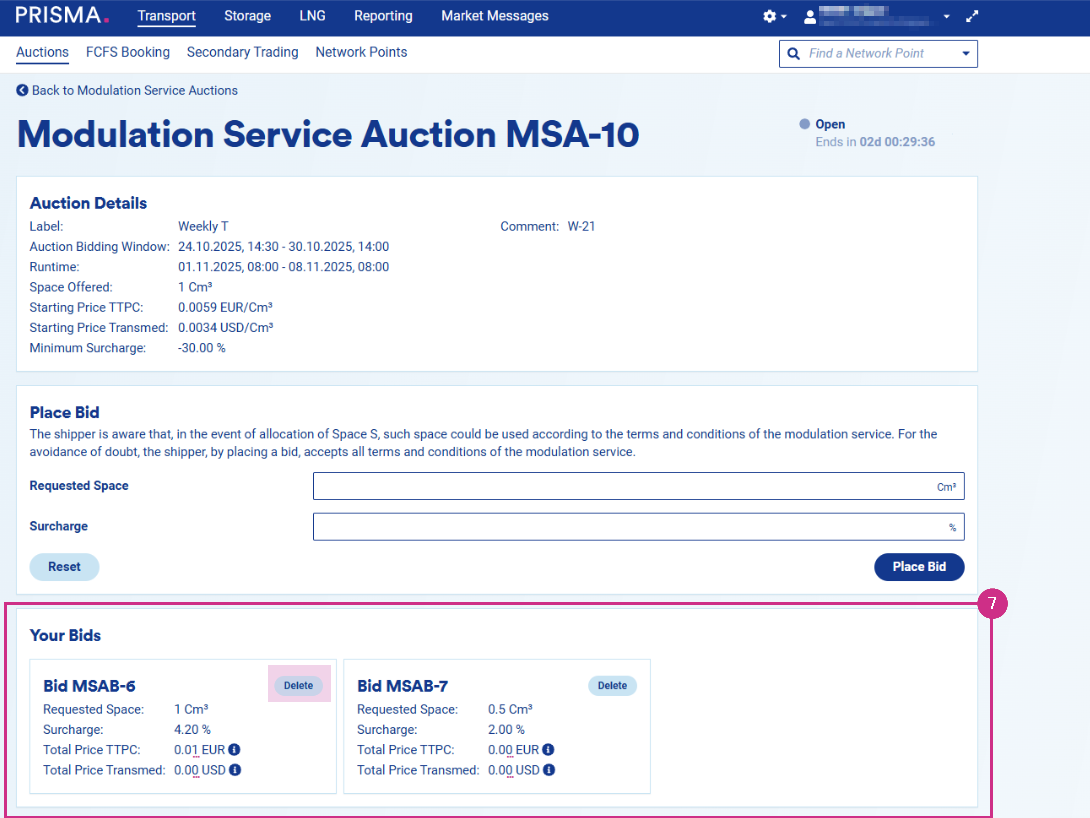Toggle fullscreen expand icon

point(972,17)
